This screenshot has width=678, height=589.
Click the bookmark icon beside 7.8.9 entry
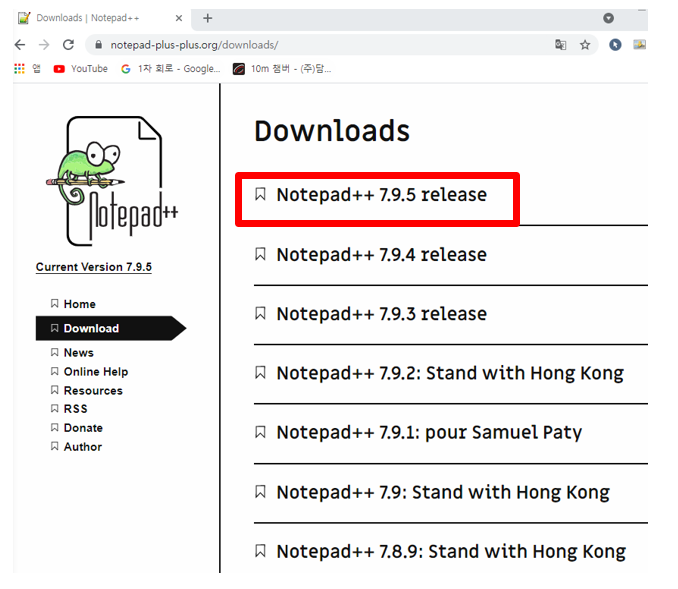tap(260, 551)
